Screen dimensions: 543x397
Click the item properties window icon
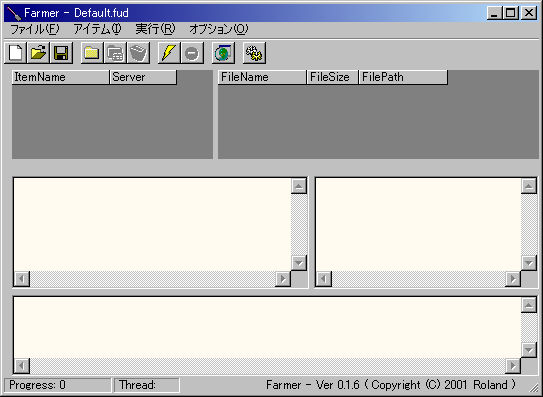pyautogui.click(x=115, y=53)
